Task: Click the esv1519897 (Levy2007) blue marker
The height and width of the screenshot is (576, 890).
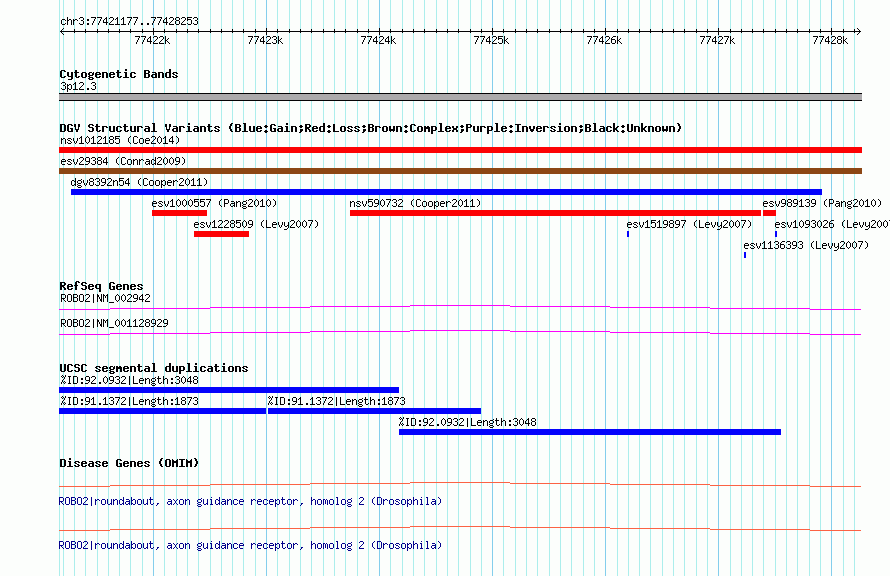Action: point(628,234)
